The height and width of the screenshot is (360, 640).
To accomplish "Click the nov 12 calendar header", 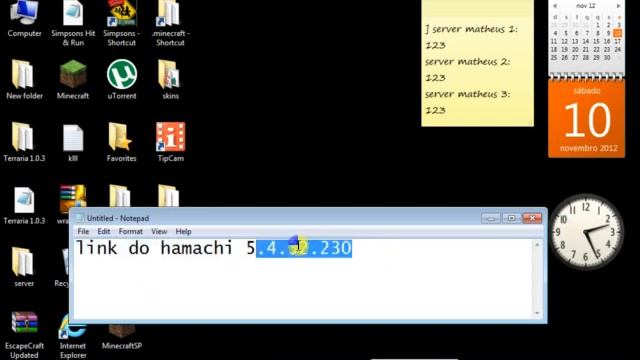I will pos(586,6).
